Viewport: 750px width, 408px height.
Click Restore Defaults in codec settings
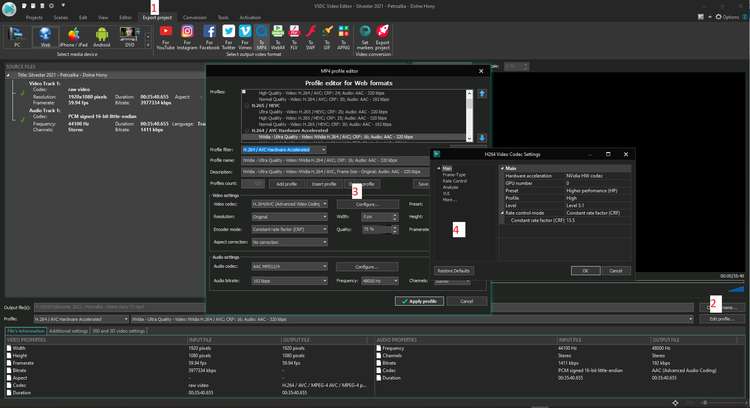click(x=453, y=271)
